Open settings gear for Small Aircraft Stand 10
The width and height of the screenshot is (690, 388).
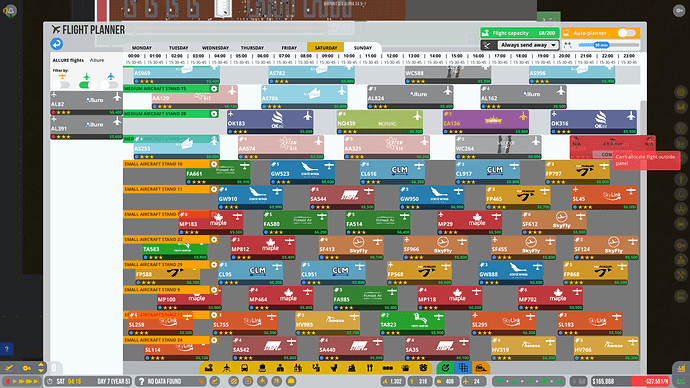click(x=214, y=164)
